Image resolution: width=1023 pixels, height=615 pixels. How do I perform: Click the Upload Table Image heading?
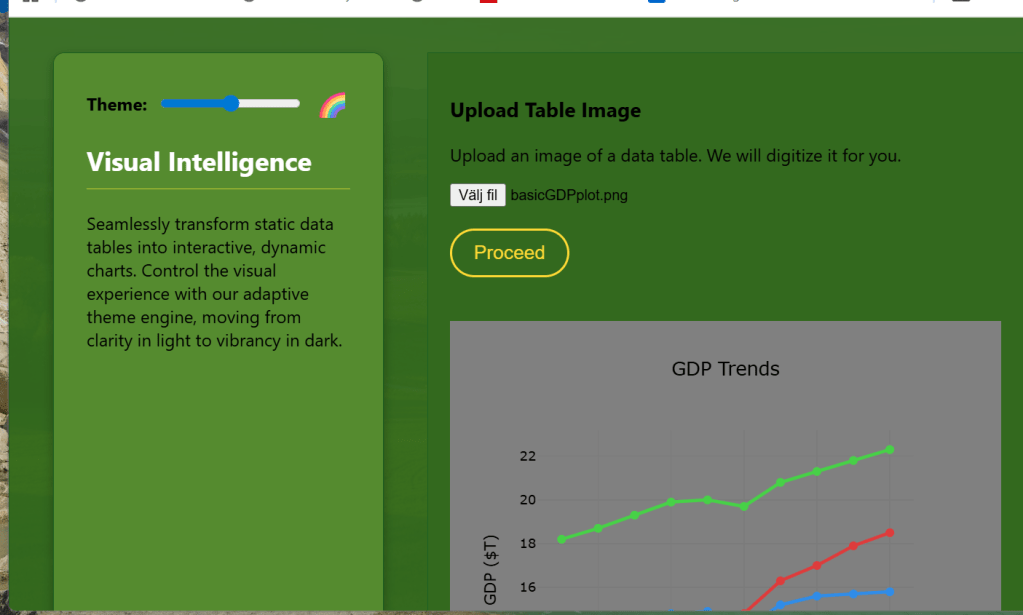point(545,110)
